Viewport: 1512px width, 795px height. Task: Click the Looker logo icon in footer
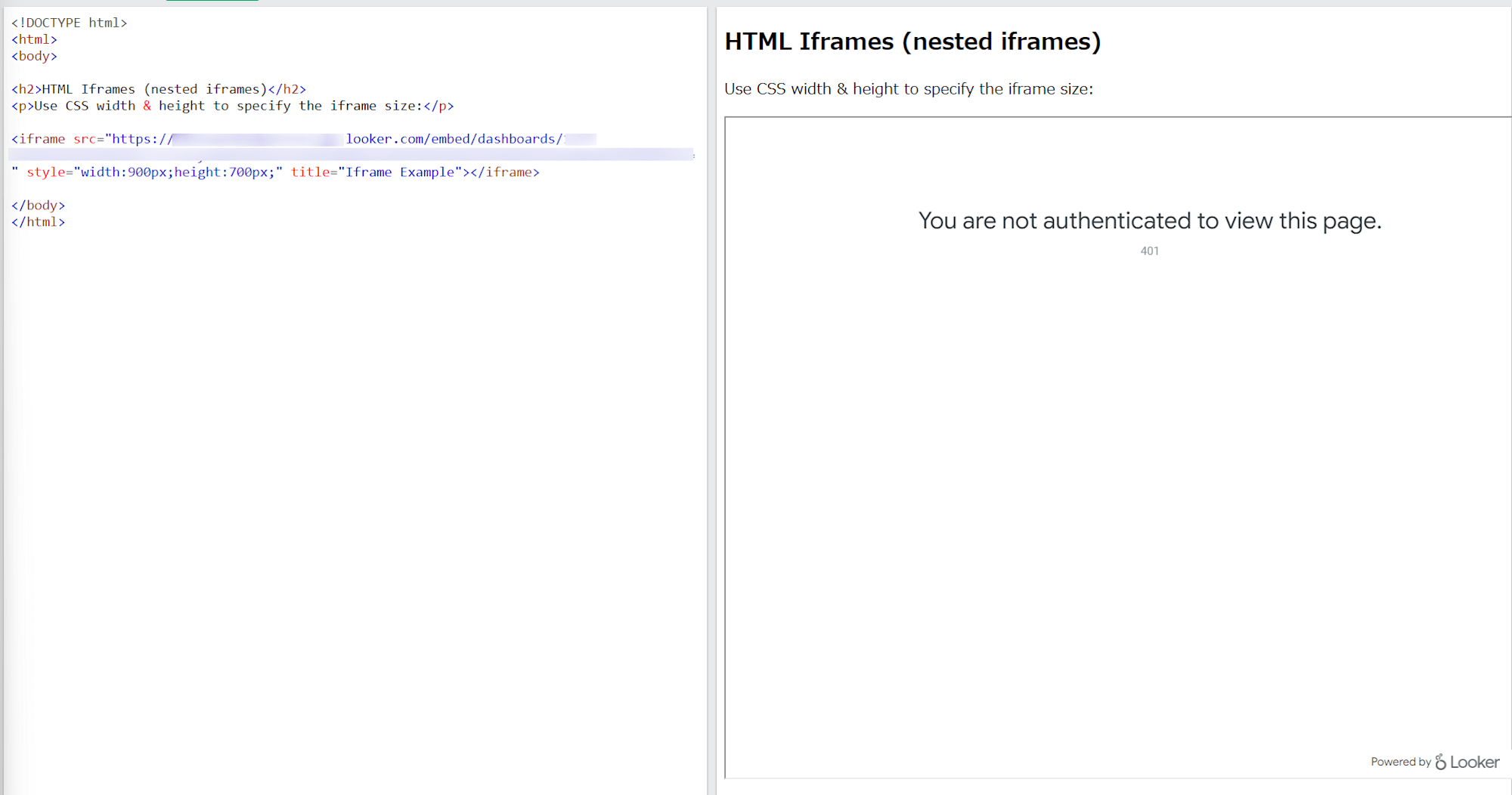coord(1441,762)
